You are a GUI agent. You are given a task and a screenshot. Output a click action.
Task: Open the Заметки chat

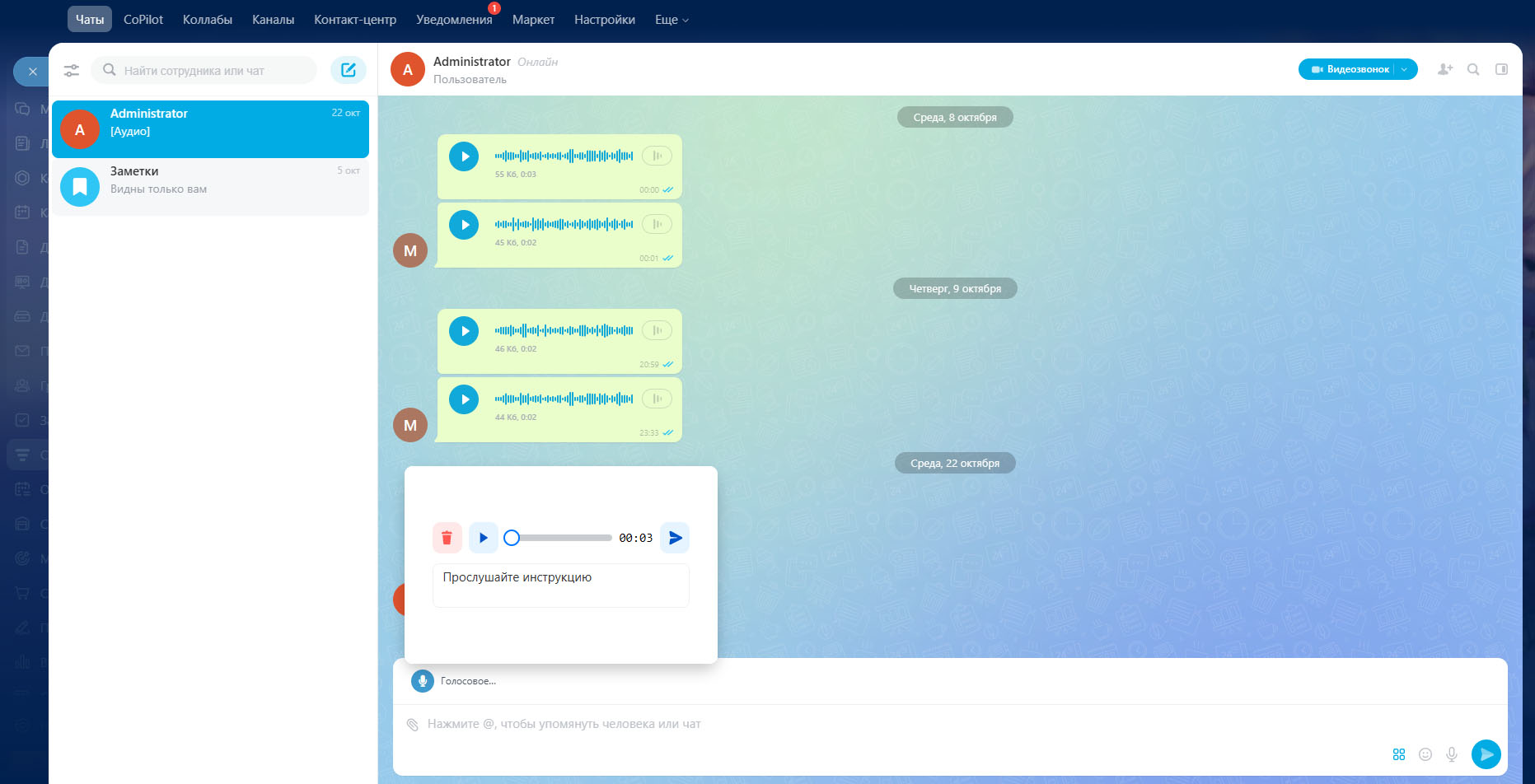(210, 187)
